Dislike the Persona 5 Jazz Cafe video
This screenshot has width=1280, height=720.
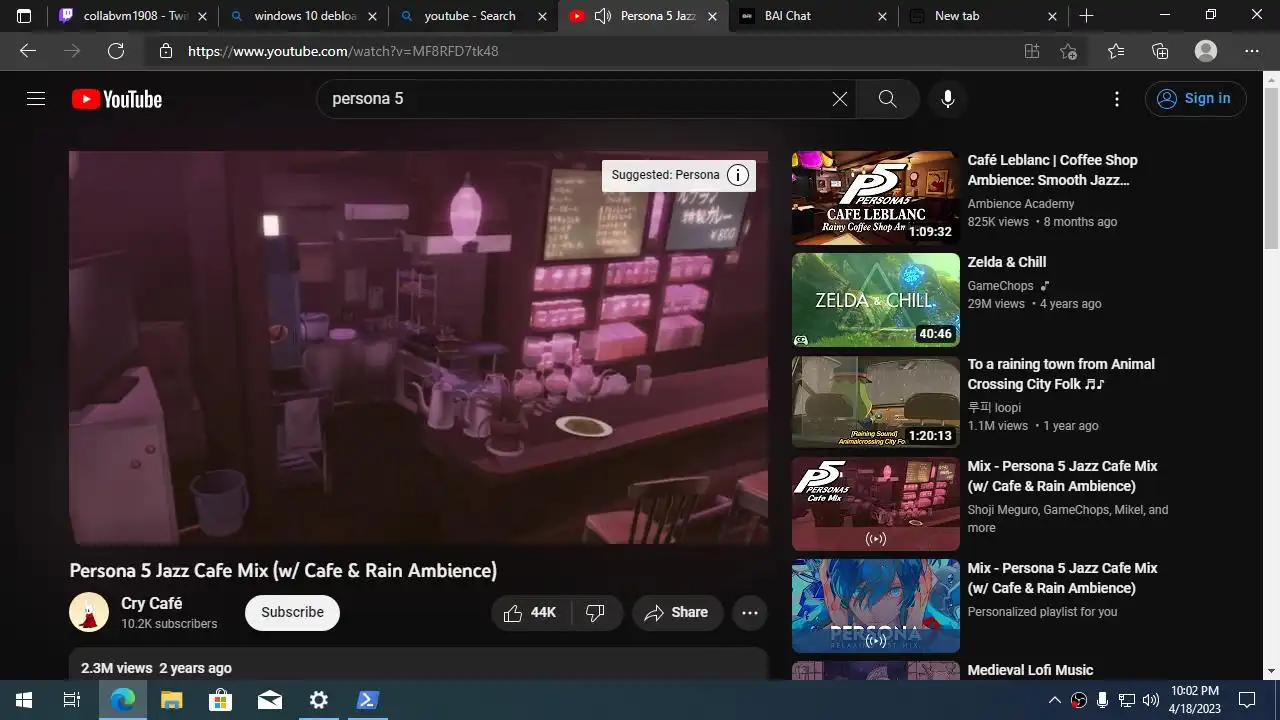coord(596,612)
